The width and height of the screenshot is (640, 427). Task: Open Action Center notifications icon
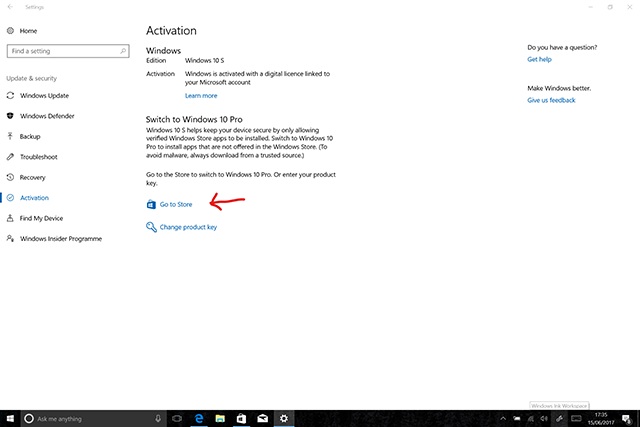[627, 418]
